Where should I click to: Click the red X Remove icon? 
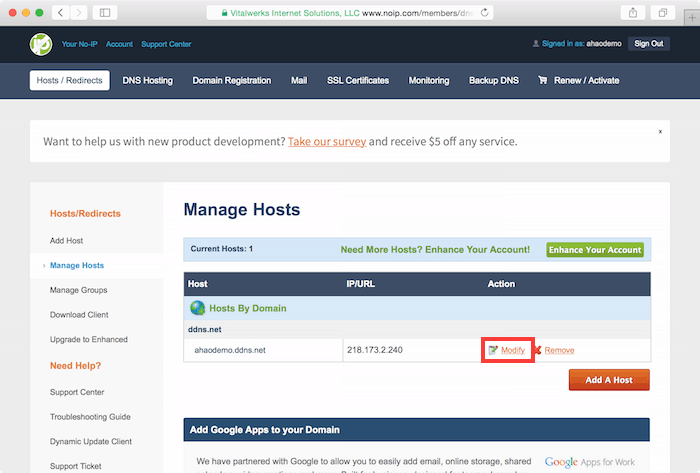[x=538, y=350]
